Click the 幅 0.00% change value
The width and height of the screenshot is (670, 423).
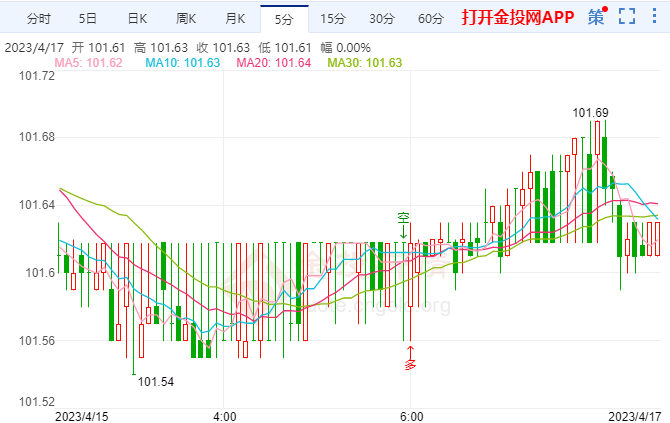coord(345,47)
